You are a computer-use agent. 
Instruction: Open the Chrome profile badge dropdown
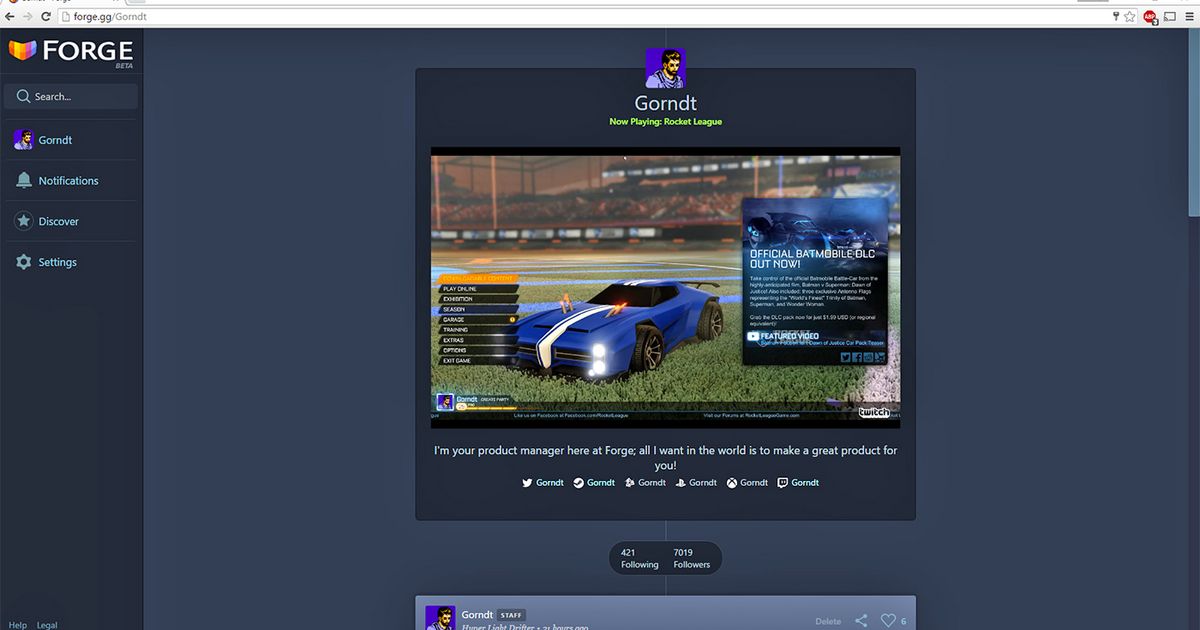[x=1150, y=16]
